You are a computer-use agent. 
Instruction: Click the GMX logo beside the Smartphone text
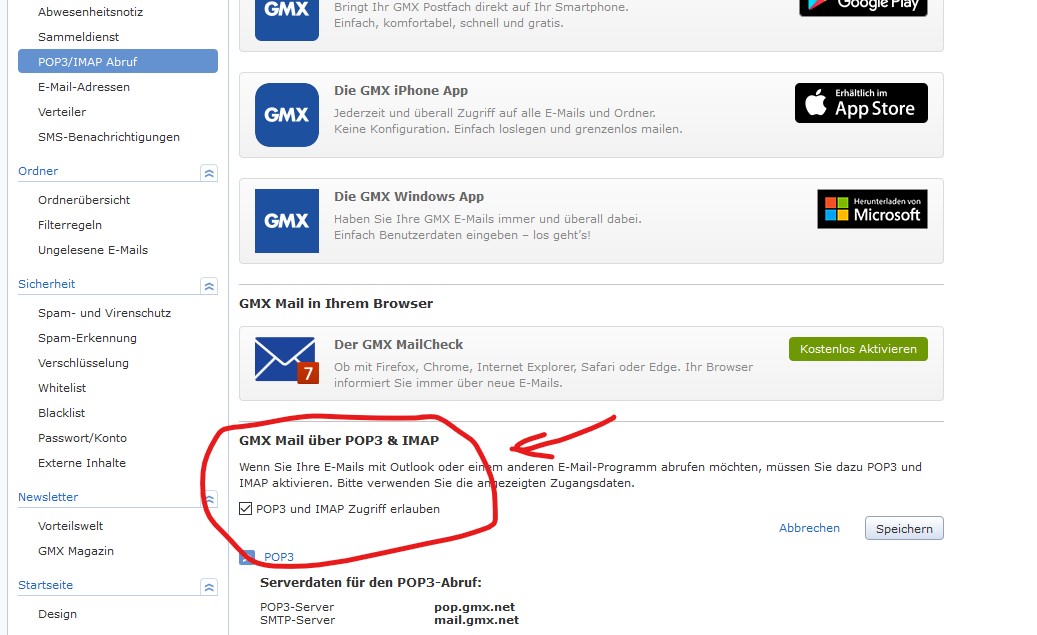[287, 19]
